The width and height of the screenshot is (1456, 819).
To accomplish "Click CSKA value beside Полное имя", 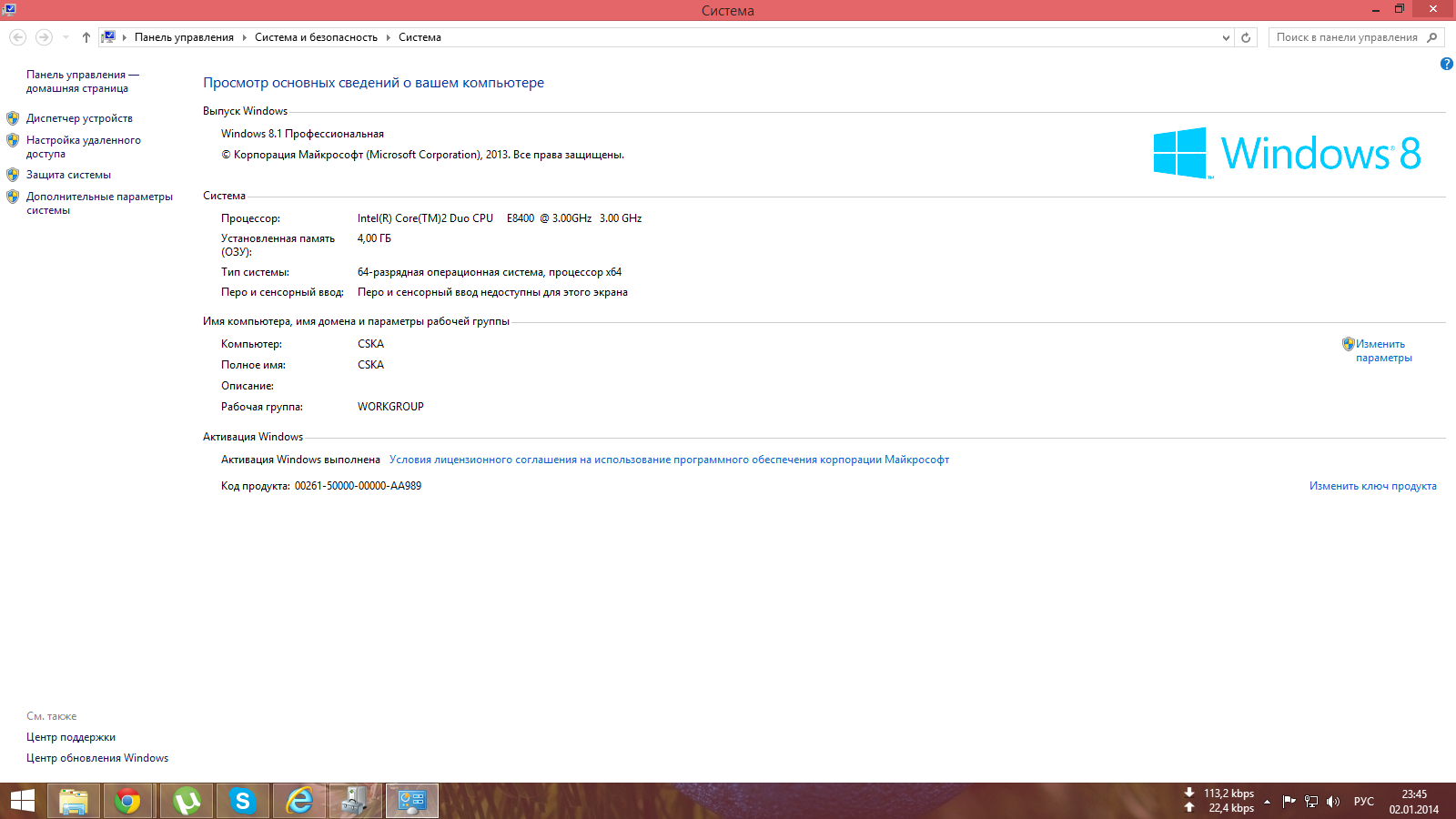I will point(370,365).
